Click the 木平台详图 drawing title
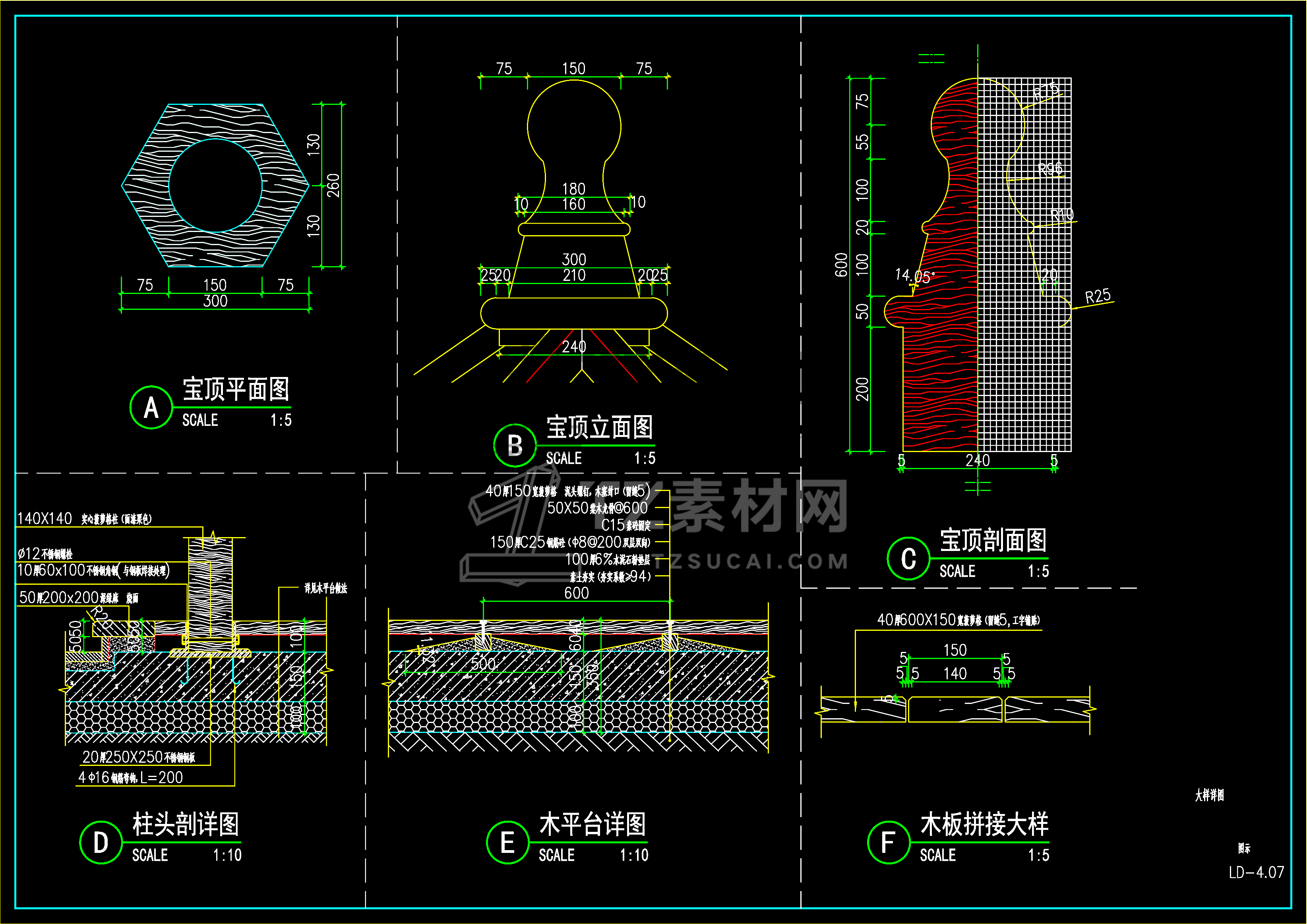1307x924 pixels. tap(593, 824)
